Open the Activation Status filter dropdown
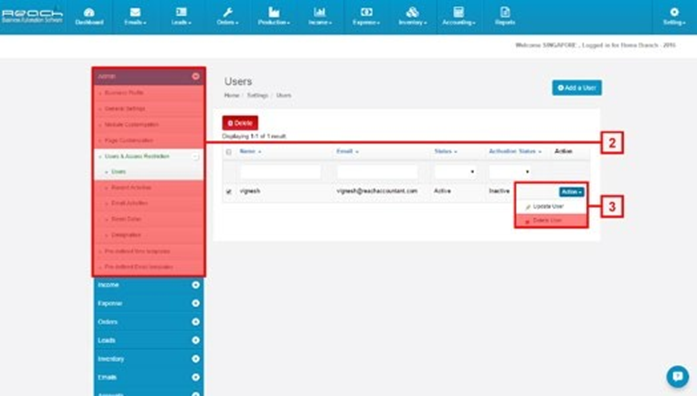 (509, 172)
